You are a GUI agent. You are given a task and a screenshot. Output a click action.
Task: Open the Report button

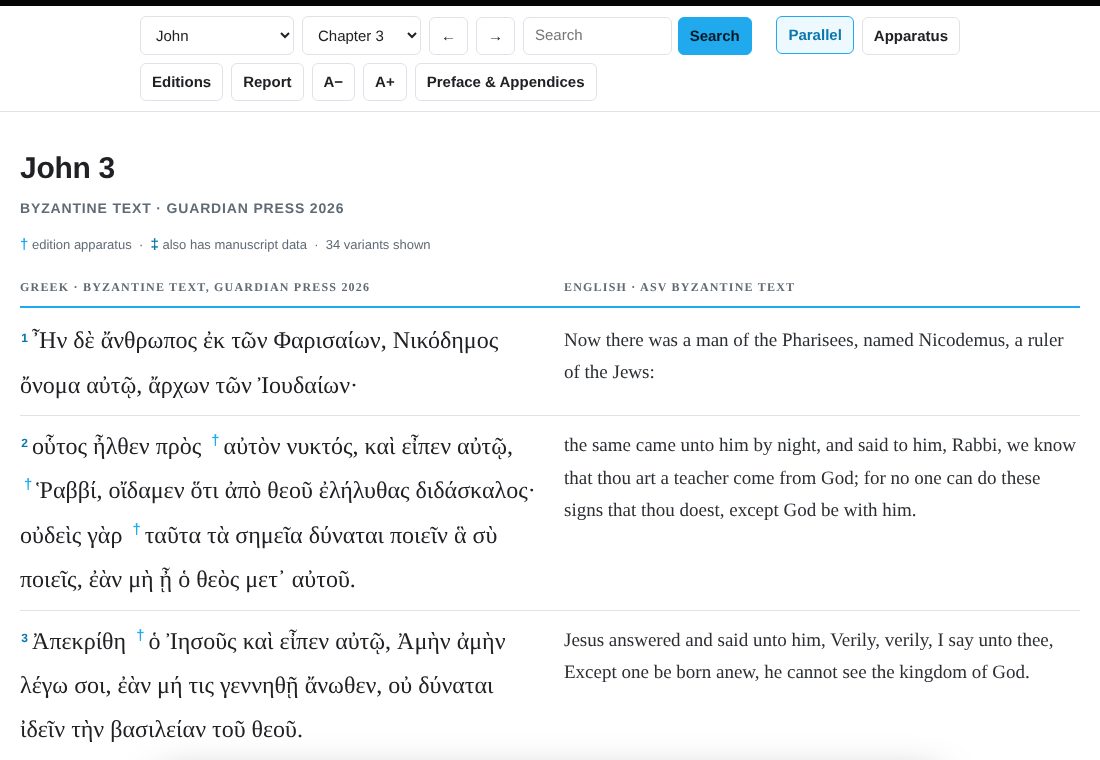pos(267,82)
